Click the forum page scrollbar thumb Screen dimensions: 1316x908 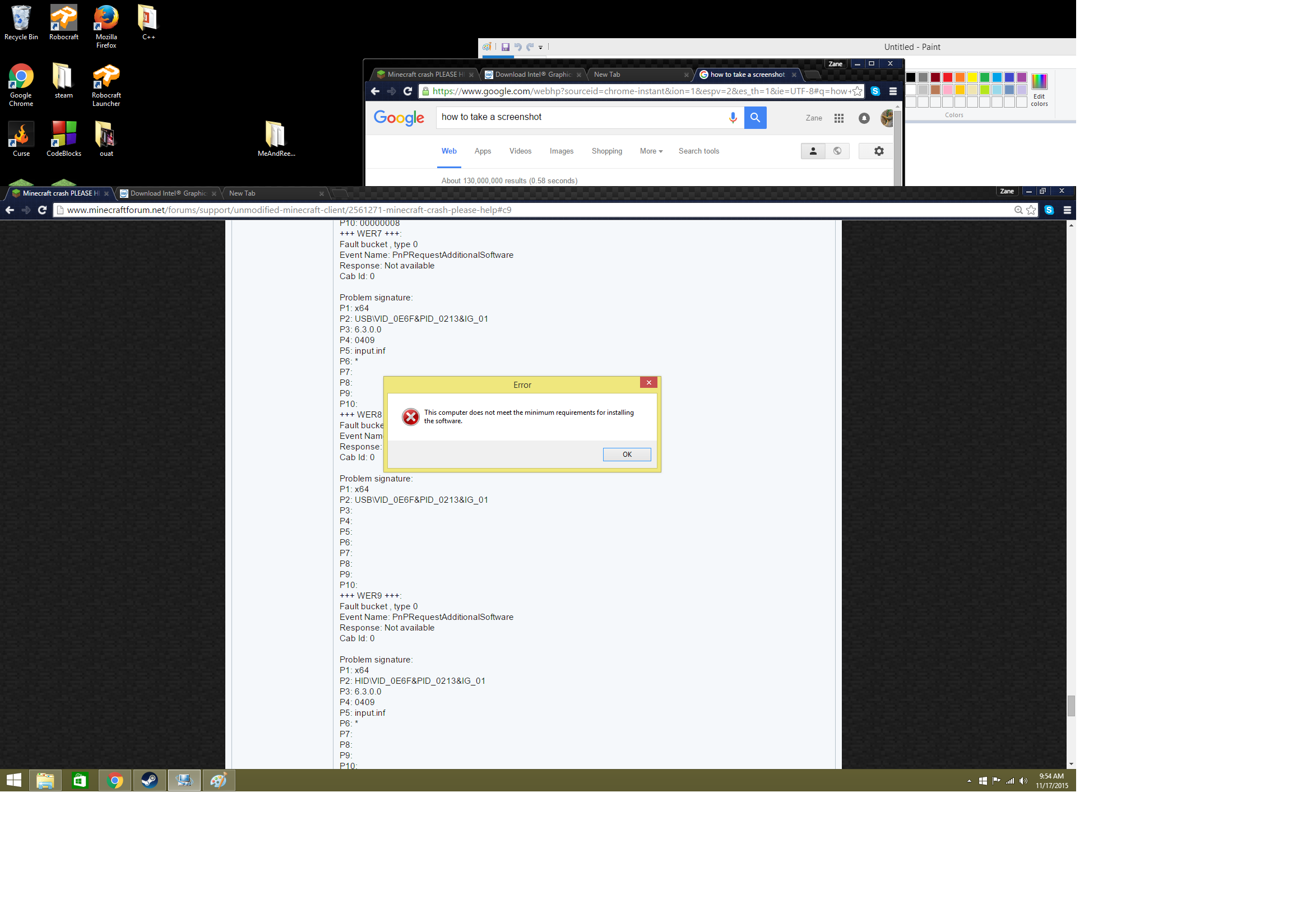(x=1071, y=706)
